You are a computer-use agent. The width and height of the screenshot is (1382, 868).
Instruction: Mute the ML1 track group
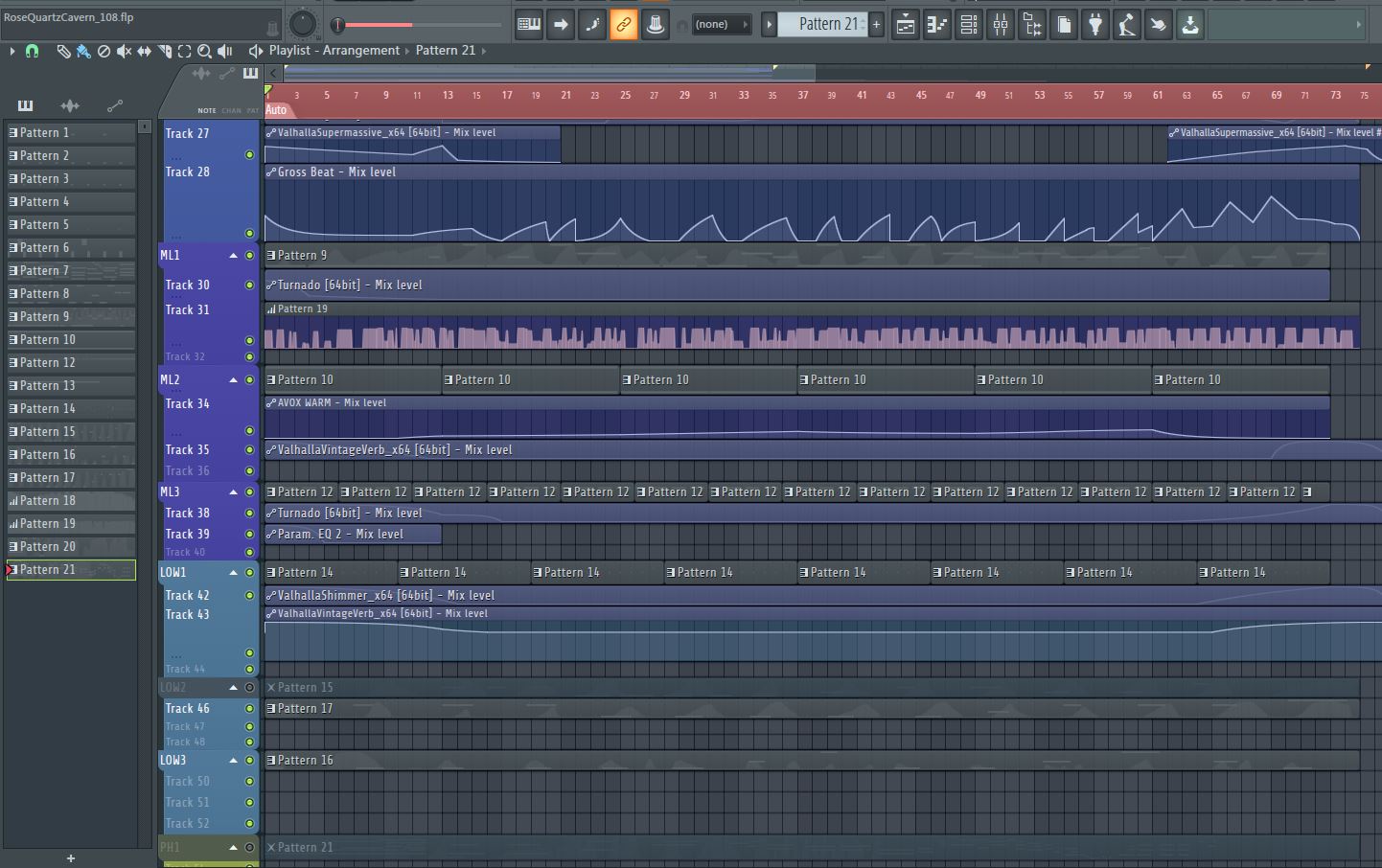249,256
